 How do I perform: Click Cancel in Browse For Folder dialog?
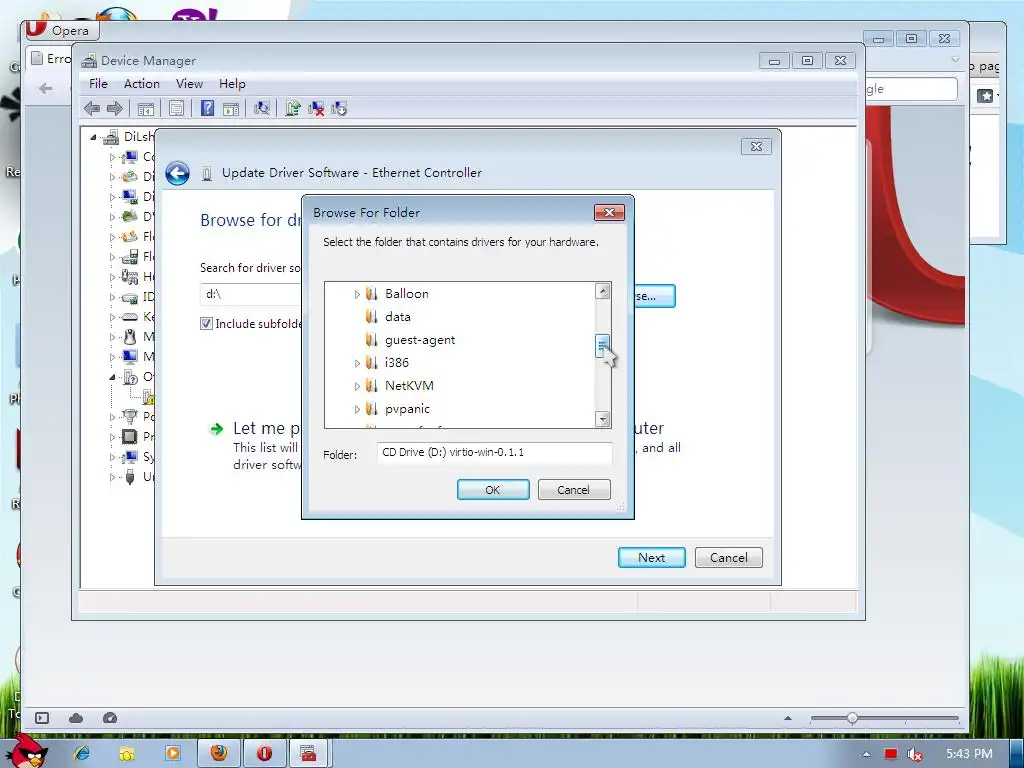[573, 490]
